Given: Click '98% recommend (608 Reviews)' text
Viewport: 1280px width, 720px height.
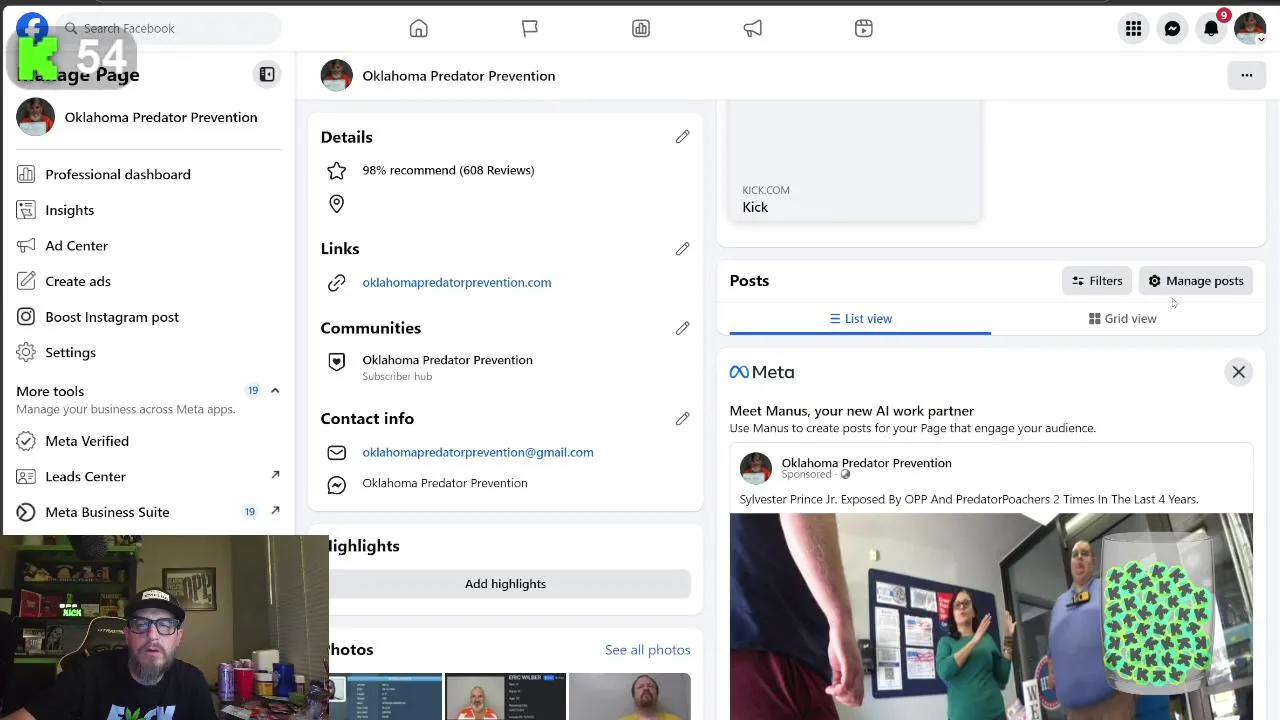Looking at the screenshot, I should [x=448, y=170].
